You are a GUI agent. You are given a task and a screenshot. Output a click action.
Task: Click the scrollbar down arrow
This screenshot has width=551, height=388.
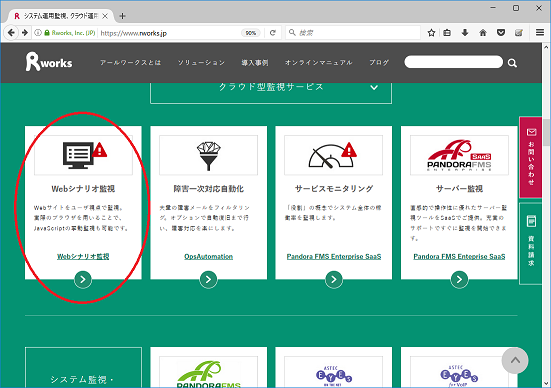[x=546, y=384]
